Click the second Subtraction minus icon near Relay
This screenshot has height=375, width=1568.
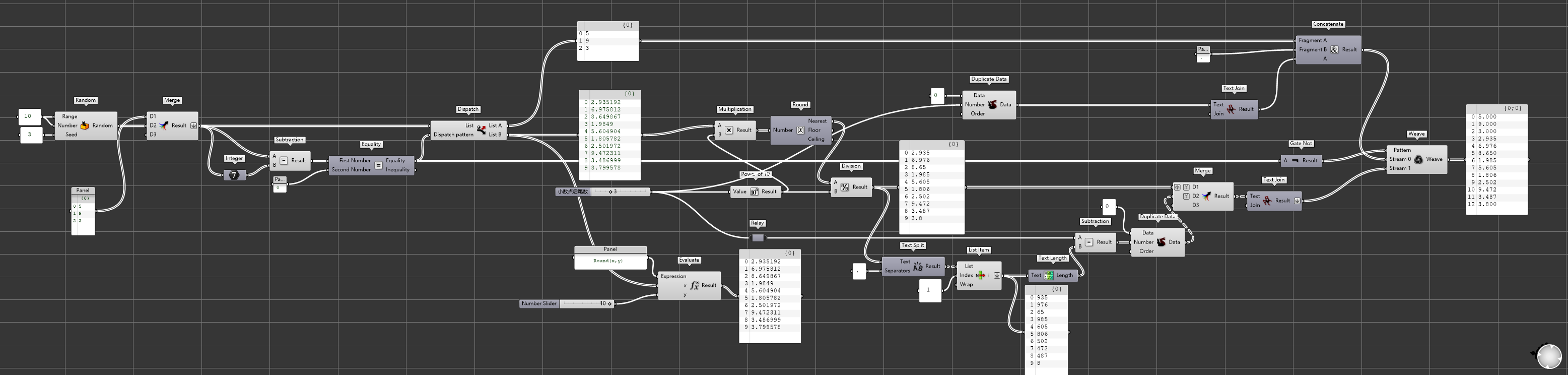click(1089, 241)
